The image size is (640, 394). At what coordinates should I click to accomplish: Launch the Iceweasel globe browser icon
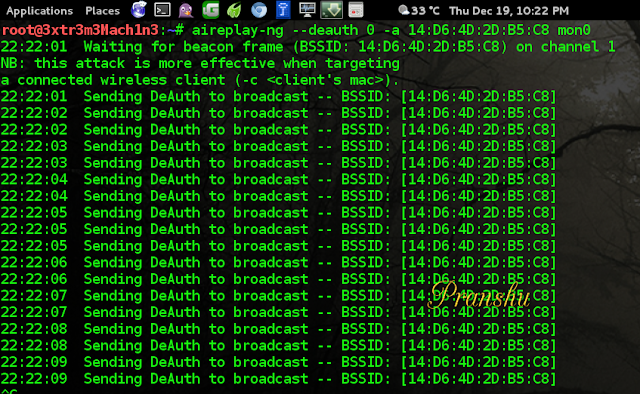pos(138,10)
